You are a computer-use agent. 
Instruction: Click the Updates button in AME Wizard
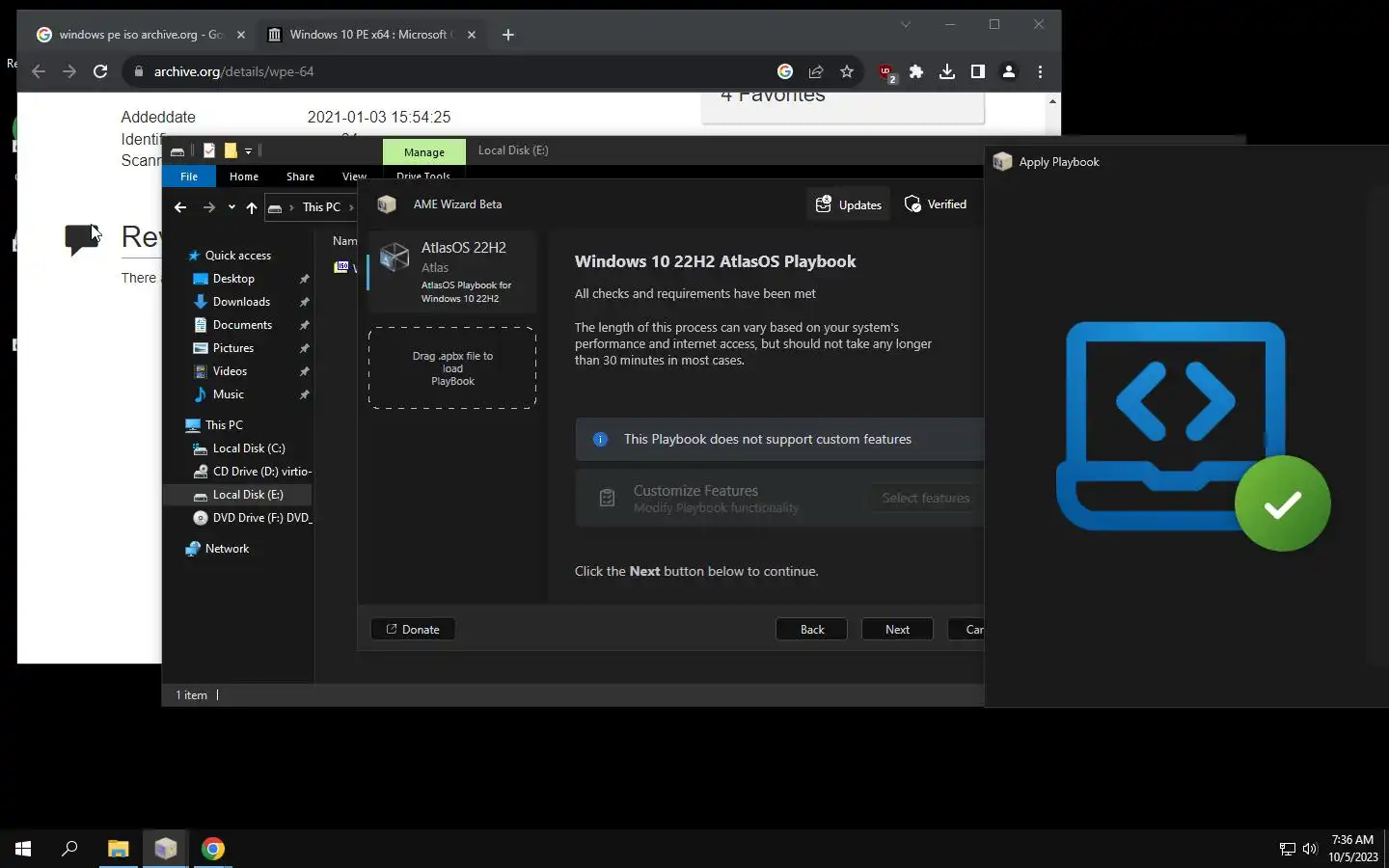849,204
